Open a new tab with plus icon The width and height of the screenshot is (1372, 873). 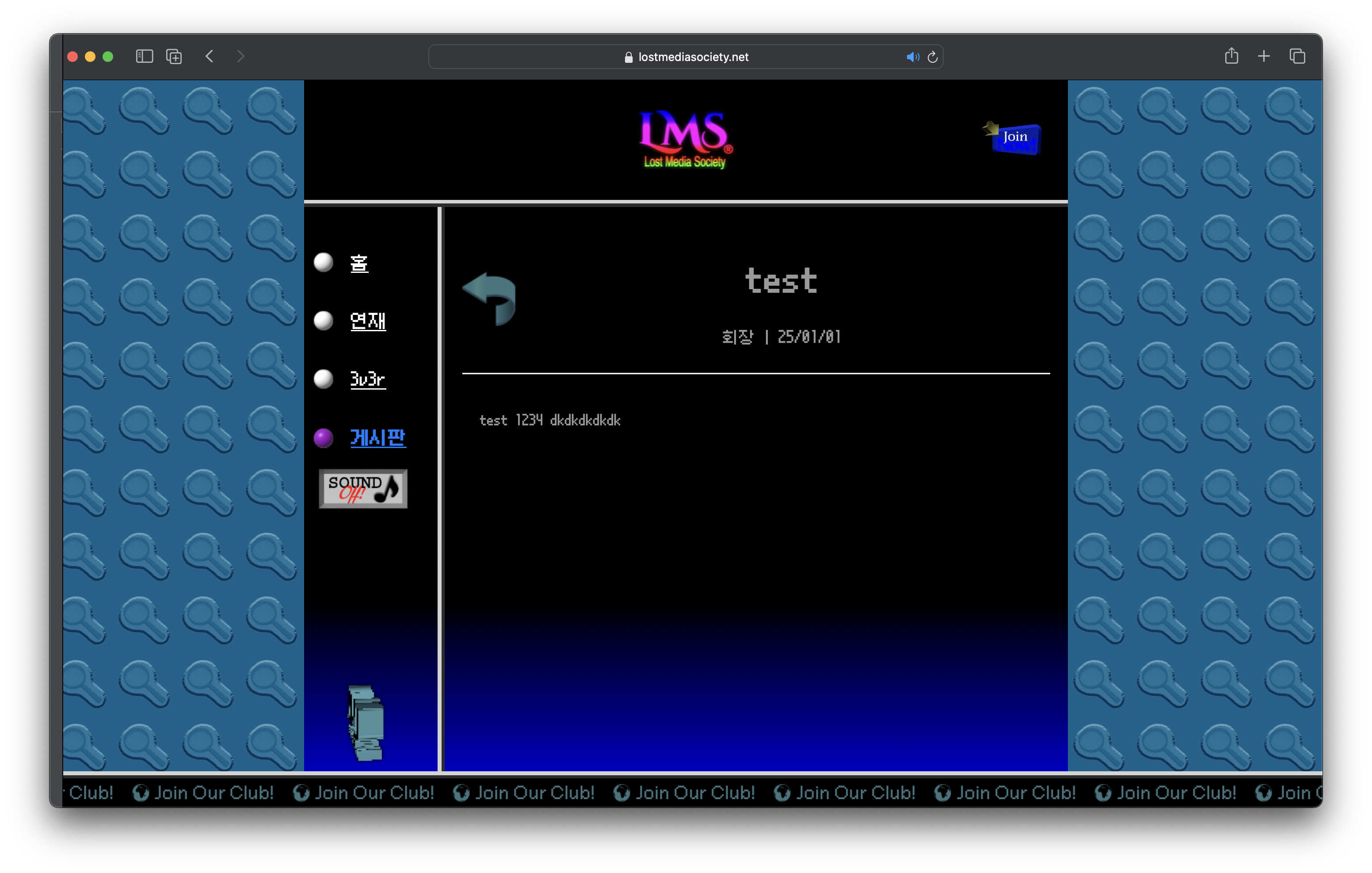pos(1264,57)
